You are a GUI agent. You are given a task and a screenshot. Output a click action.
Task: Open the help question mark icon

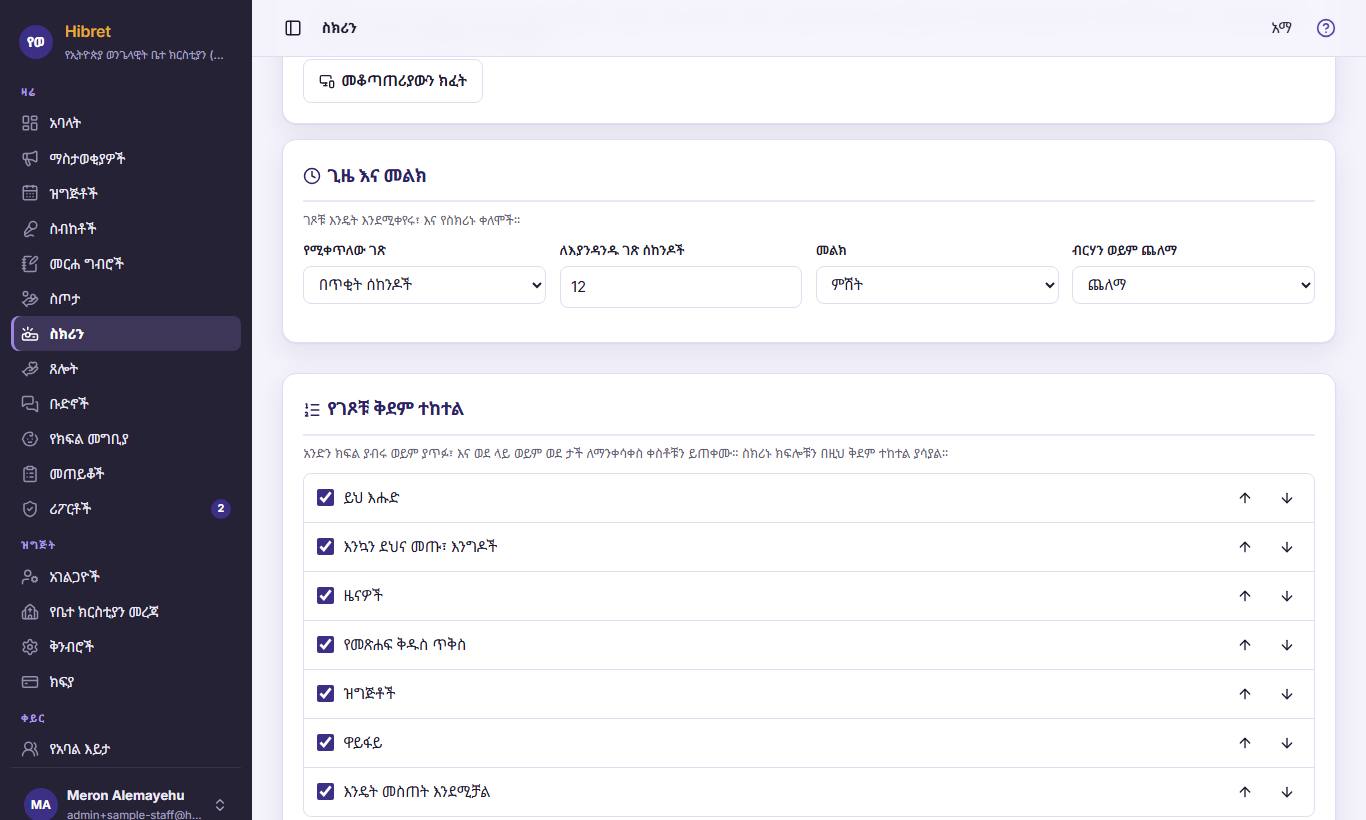(1326, 28)
